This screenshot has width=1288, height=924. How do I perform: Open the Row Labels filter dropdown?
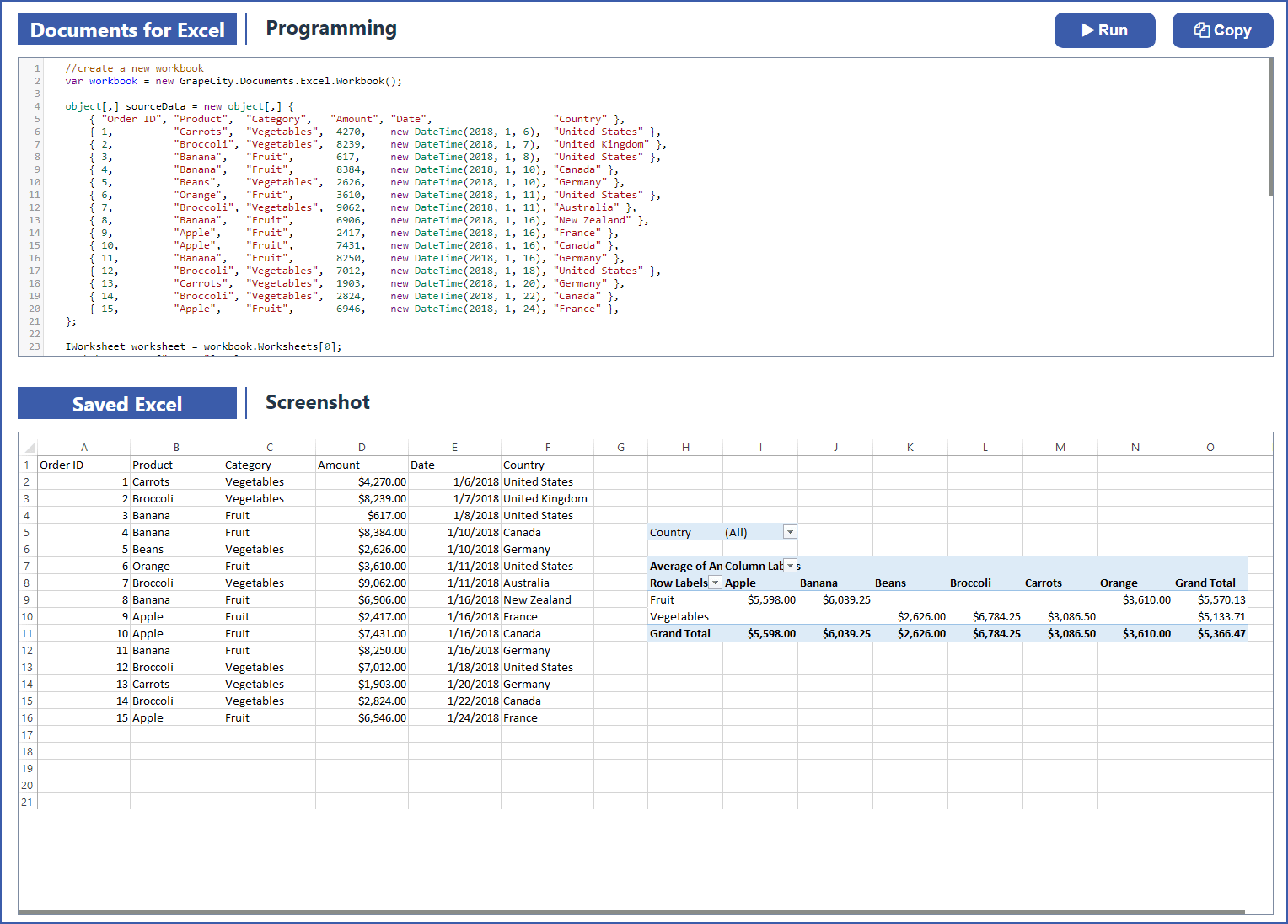pos(715,583)
